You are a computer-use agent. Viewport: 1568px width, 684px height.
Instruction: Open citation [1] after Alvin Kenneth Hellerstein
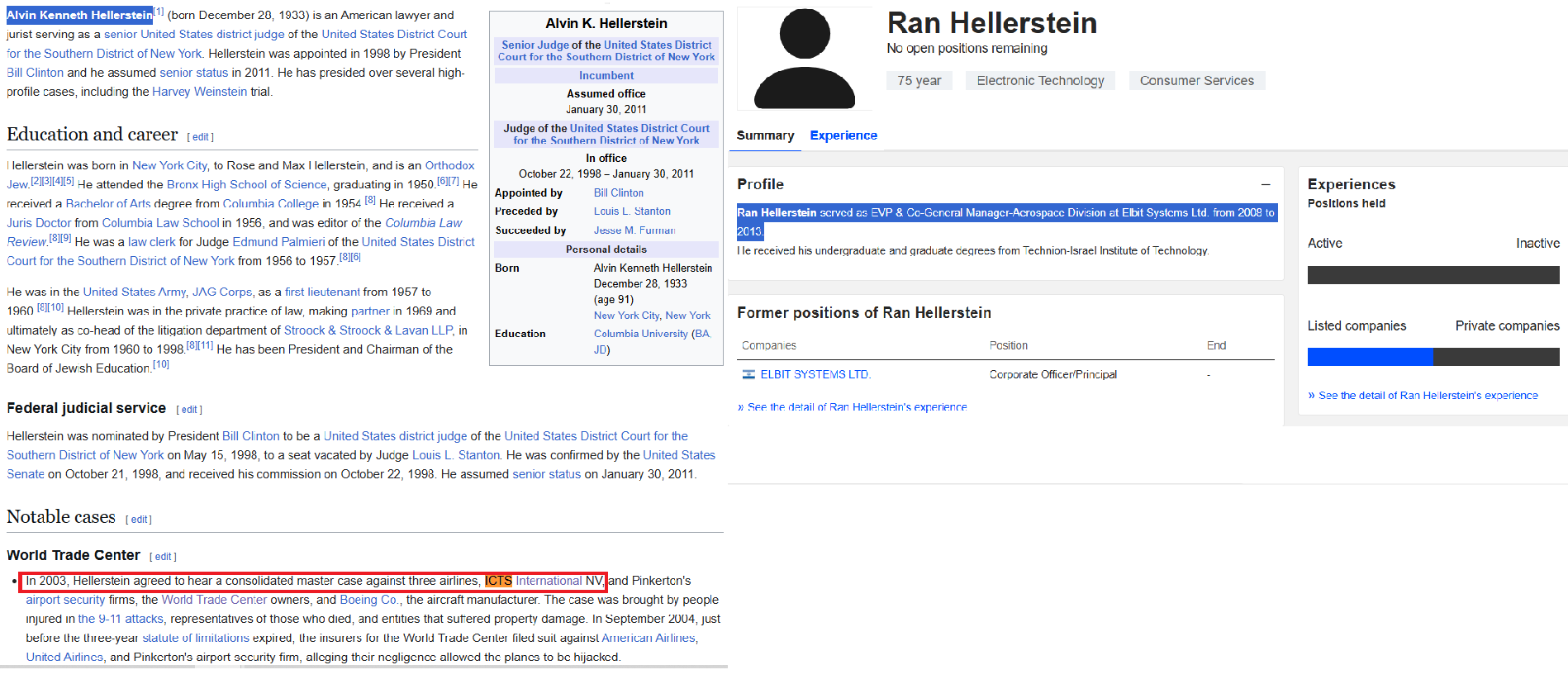159,12
